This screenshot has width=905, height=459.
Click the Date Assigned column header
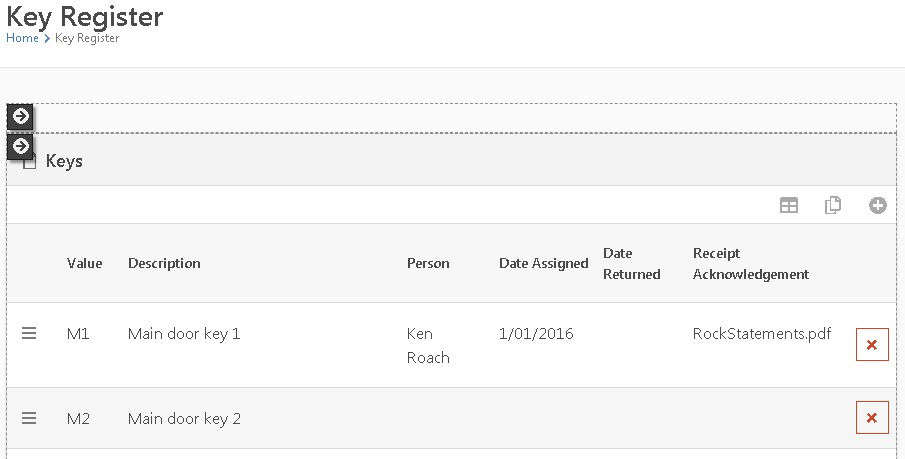coord(543,263)
